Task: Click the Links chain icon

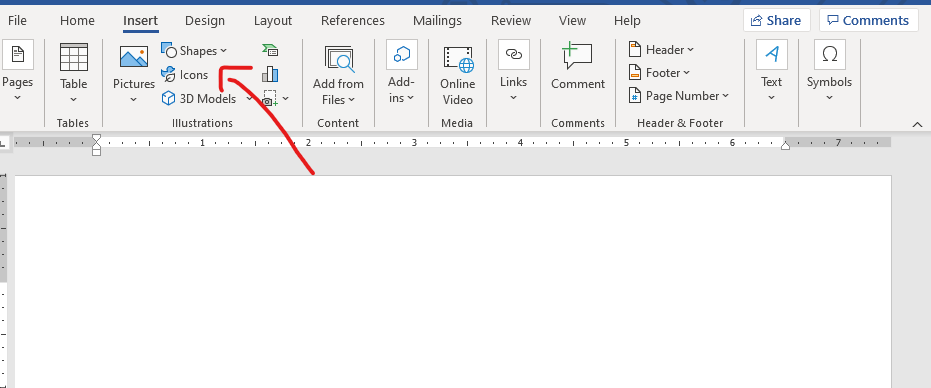Action: (514, 55)
